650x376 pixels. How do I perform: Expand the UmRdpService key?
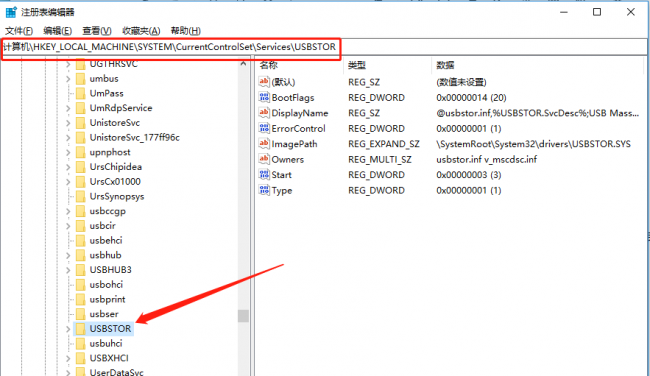click(x=68, y=108)
